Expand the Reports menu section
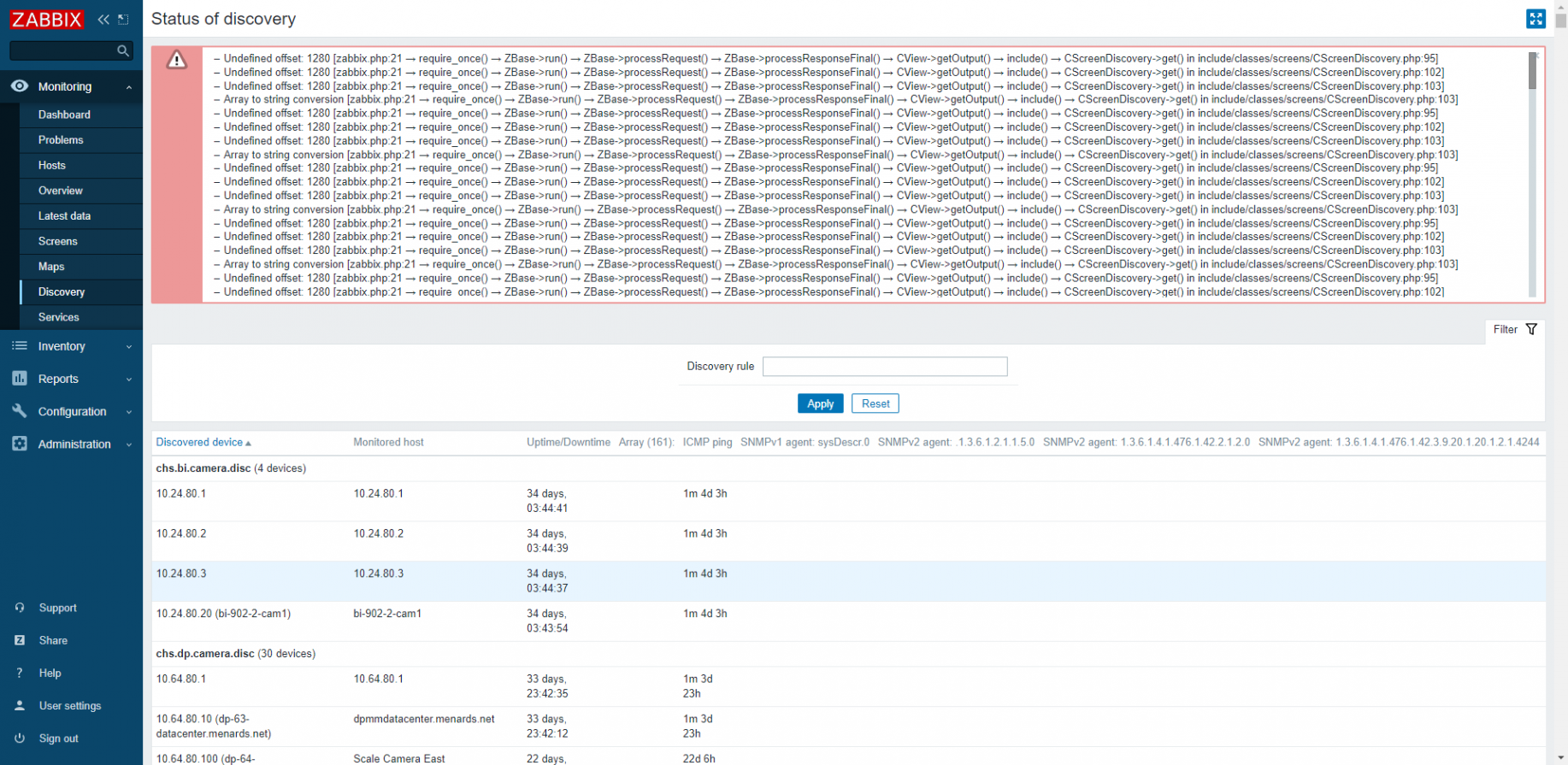The height and width of the screenshot is (765, 1568). click(71, 379)
